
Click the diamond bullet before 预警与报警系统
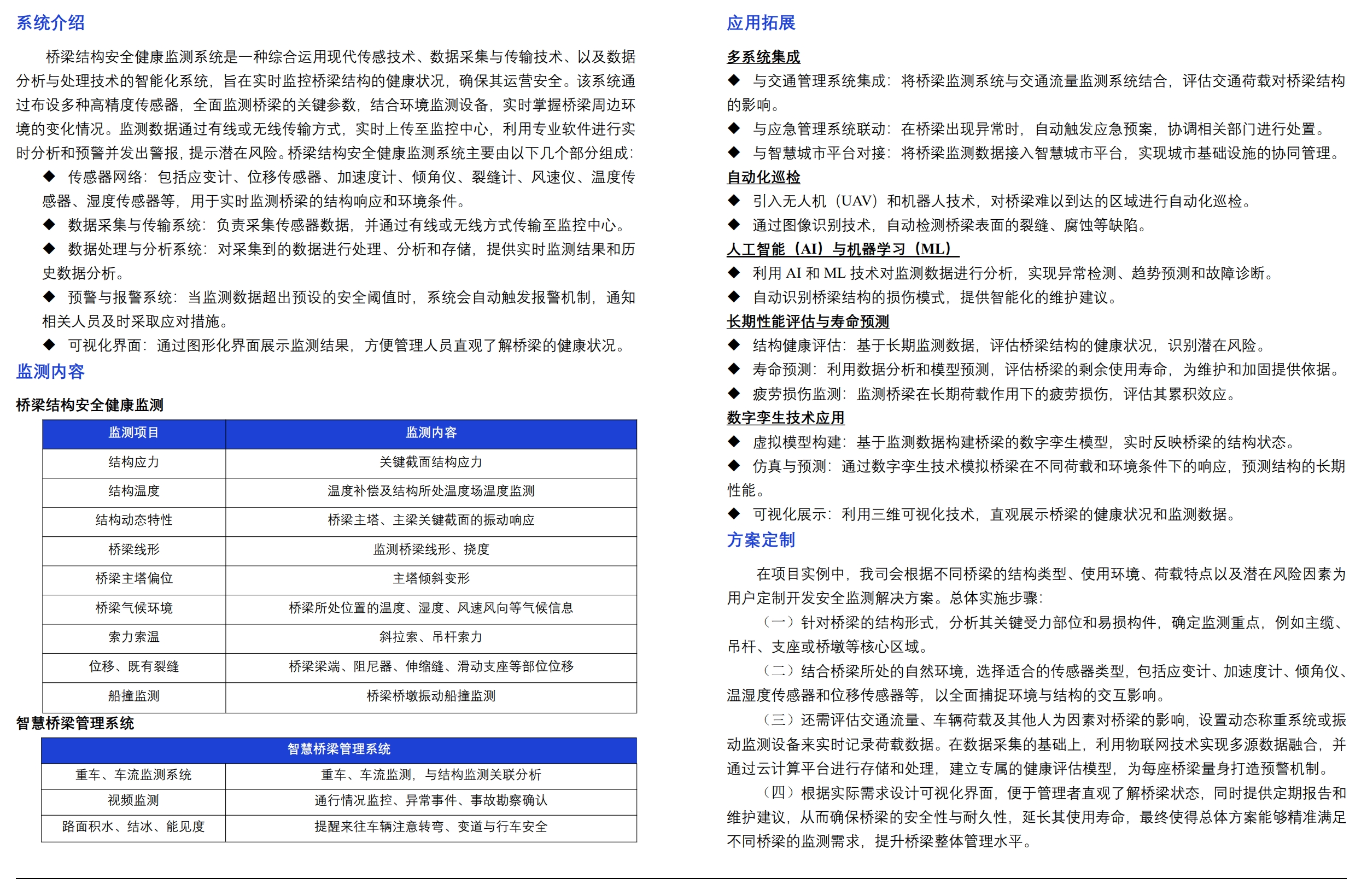tap(49, 297)
